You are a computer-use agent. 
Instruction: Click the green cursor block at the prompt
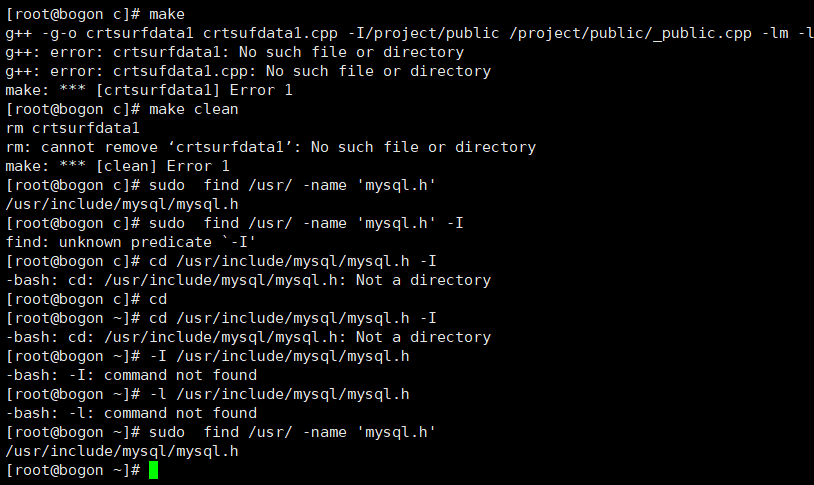pyautogui.click(x=153, y=470)
